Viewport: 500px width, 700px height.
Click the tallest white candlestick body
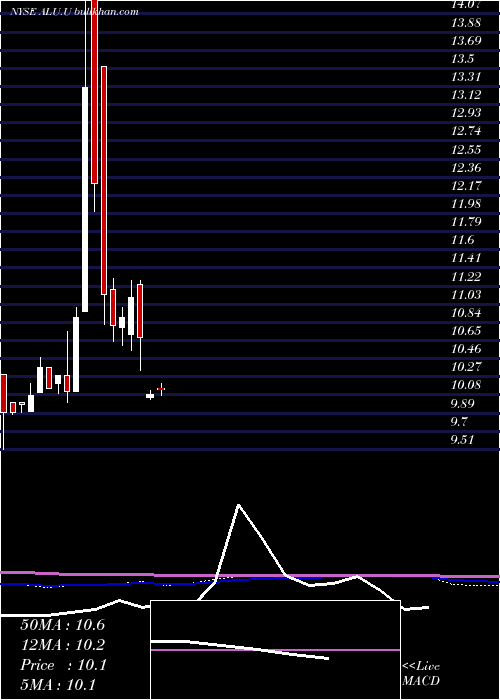pos(85,199)
